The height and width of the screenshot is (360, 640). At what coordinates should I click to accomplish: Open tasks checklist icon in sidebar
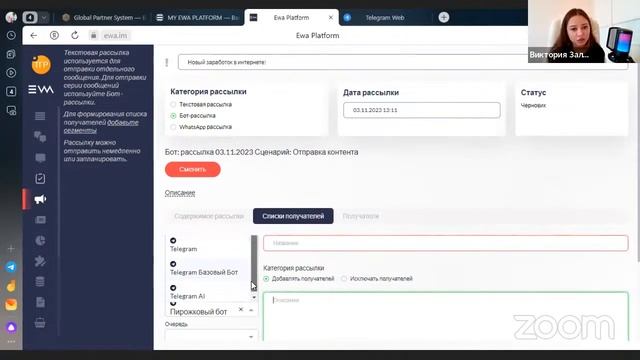coord(40,178)
